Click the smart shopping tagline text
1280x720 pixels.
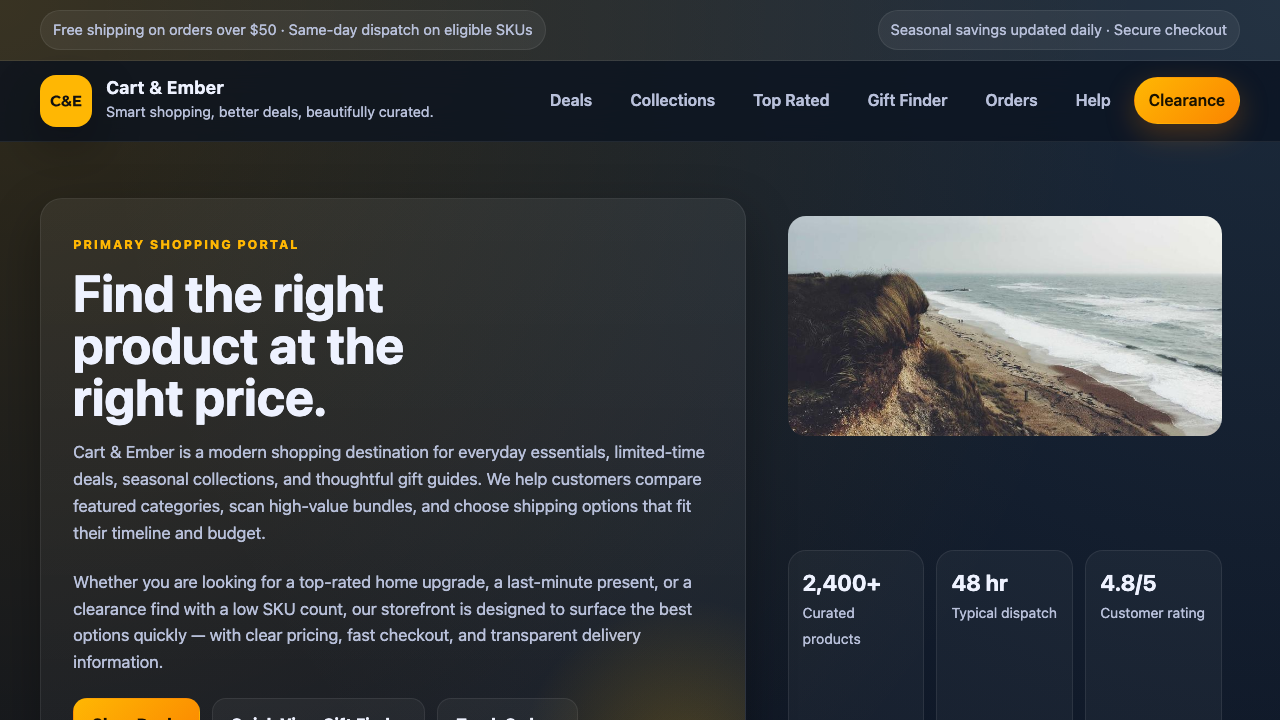pyautogui.click(x=272, y=112)
